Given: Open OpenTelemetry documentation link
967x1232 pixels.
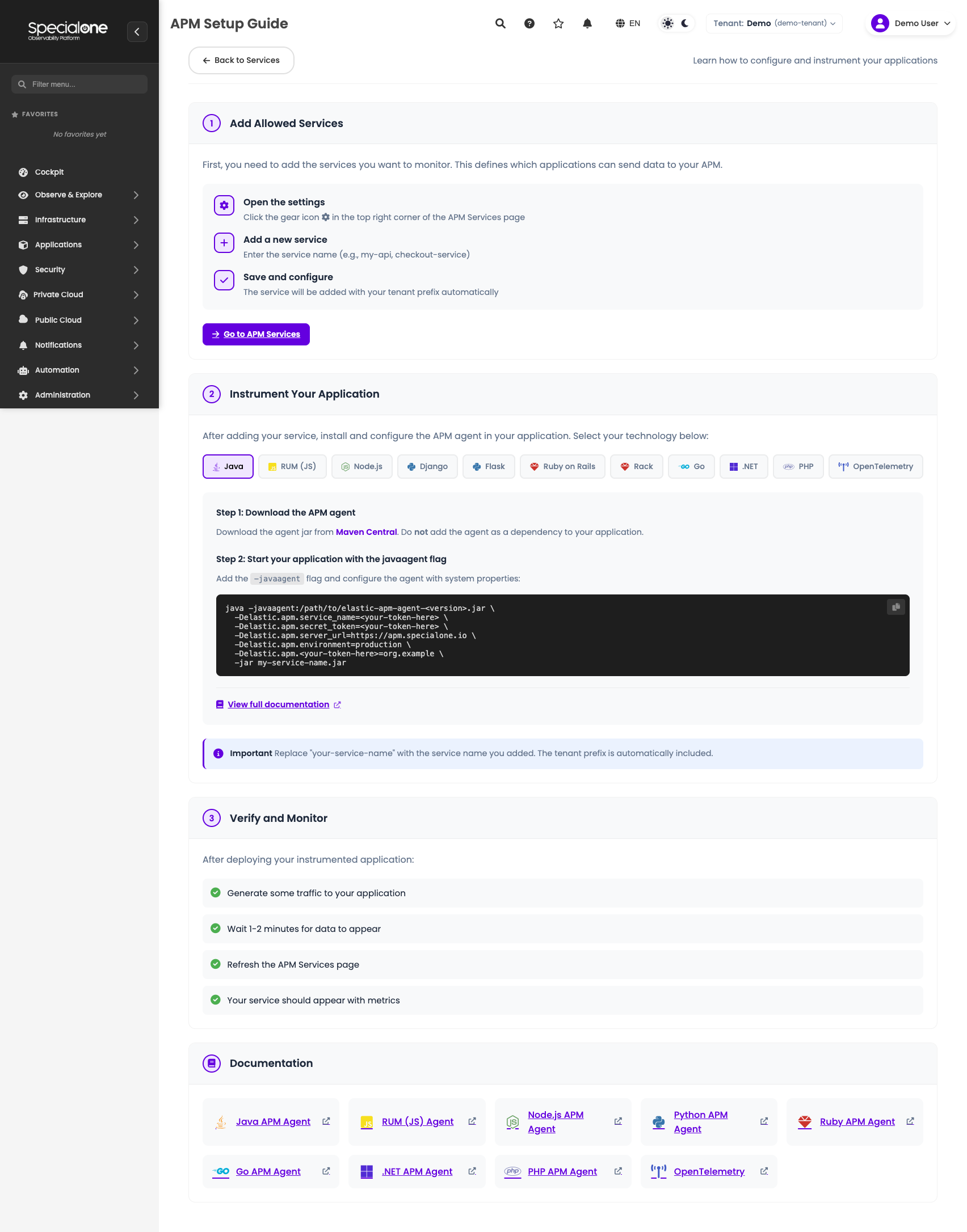Looking at the screenshot, I should point(709,1171).
